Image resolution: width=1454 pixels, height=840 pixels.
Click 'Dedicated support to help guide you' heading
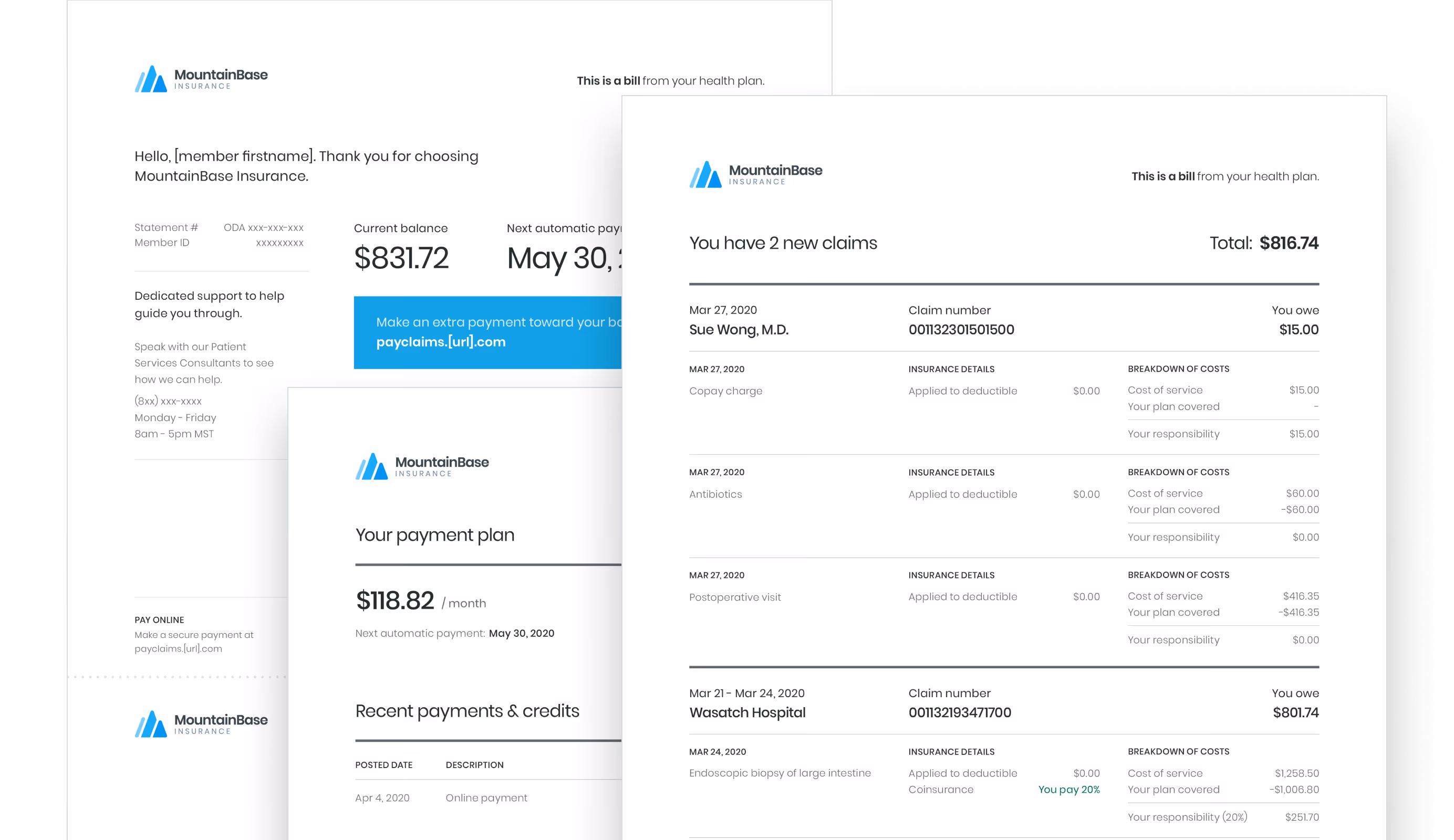pyautogui.click(x=209, y=304)
